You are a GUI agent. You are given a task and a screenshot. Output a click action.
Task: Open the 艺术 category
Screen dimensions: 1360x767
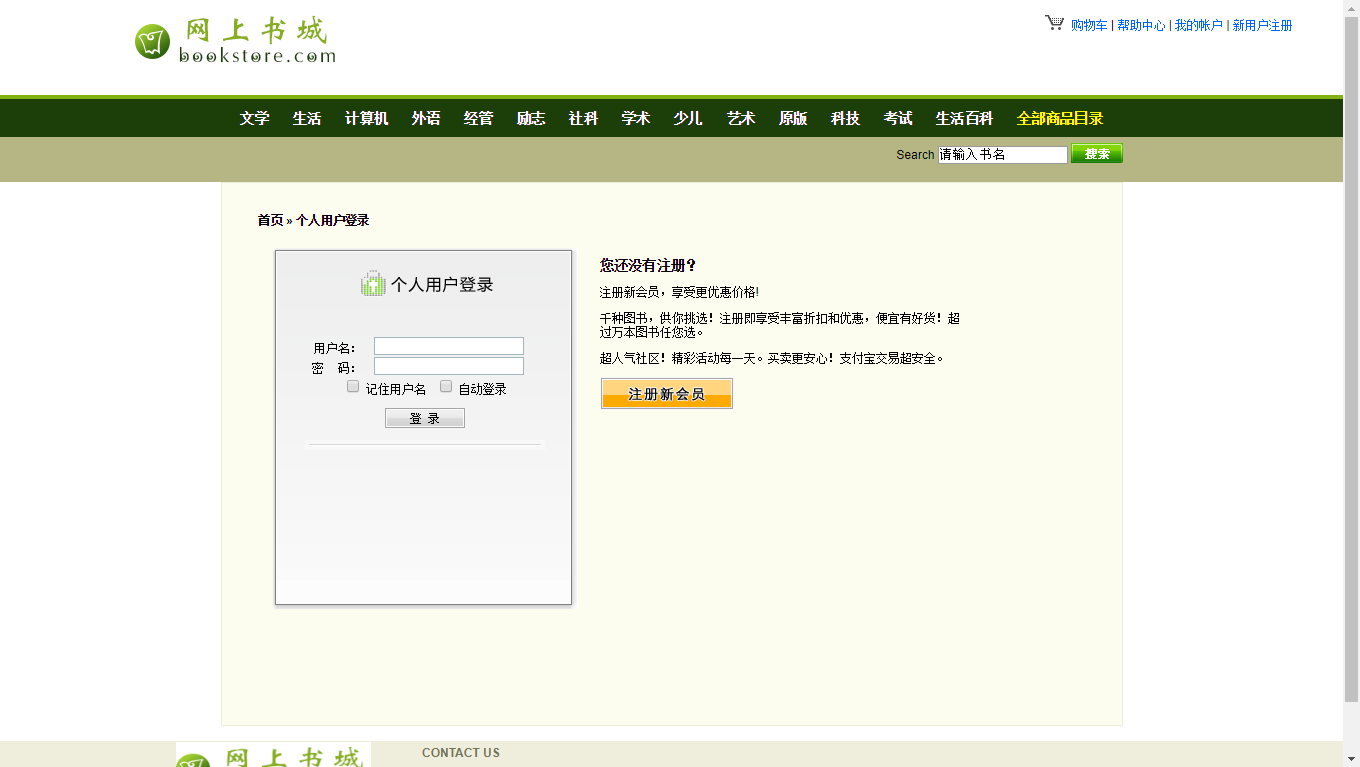pyautogui.click(x=741, y=118)
